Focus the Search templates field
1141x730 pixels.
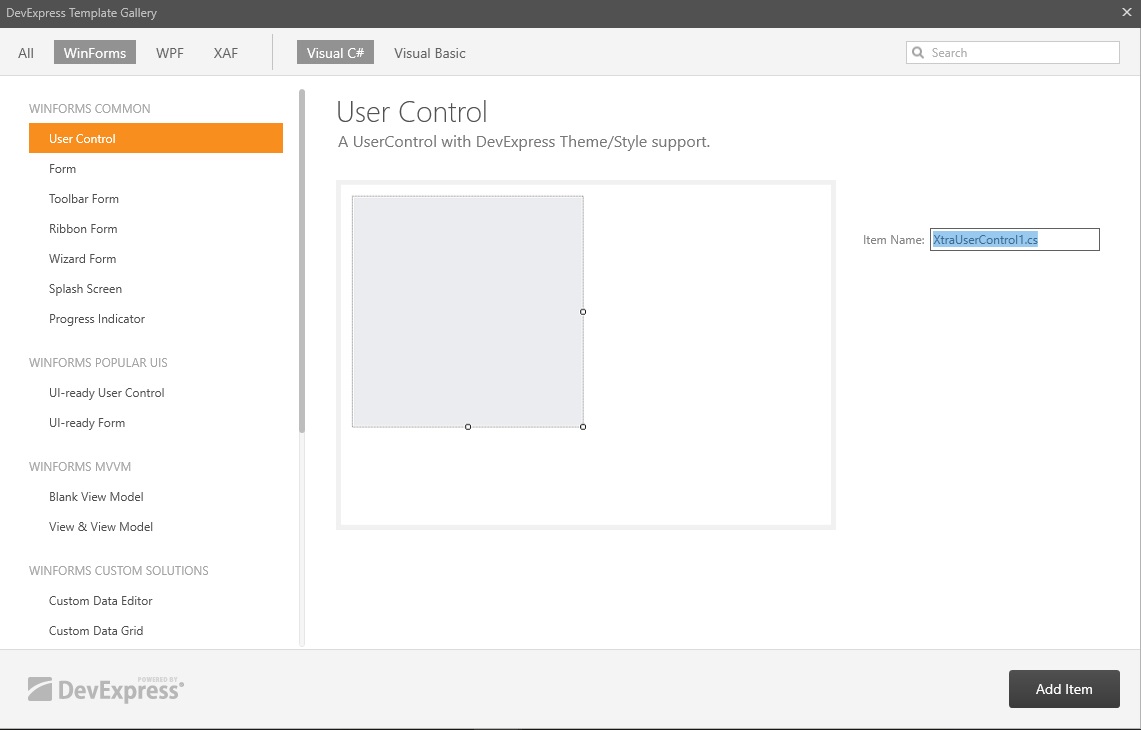pos(1013,52)
